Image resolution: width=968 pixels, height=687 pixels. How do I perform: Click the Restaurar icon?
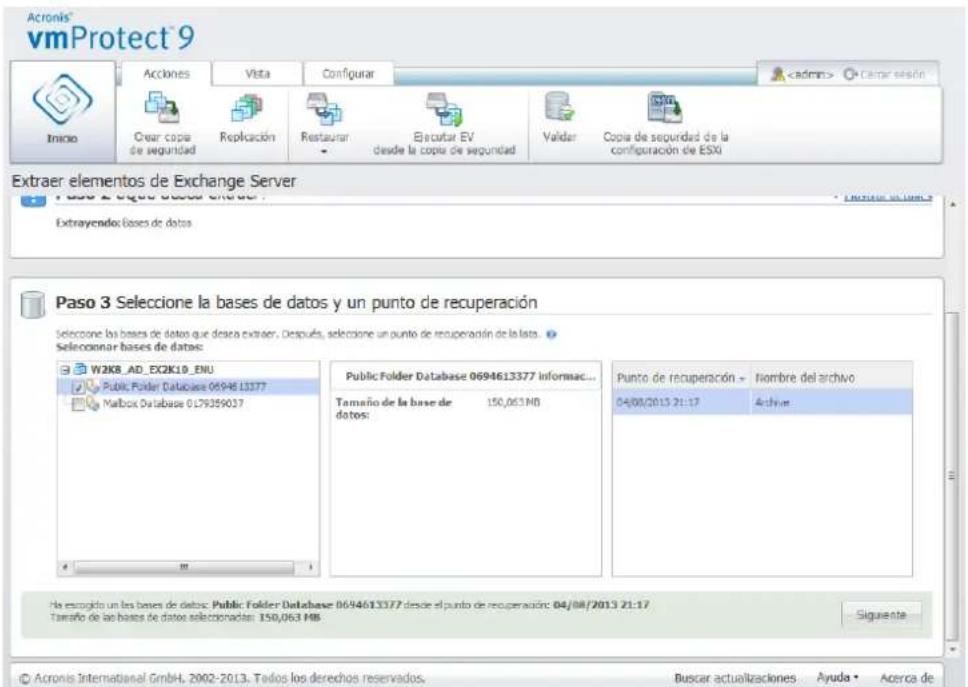tap(324, 107)
